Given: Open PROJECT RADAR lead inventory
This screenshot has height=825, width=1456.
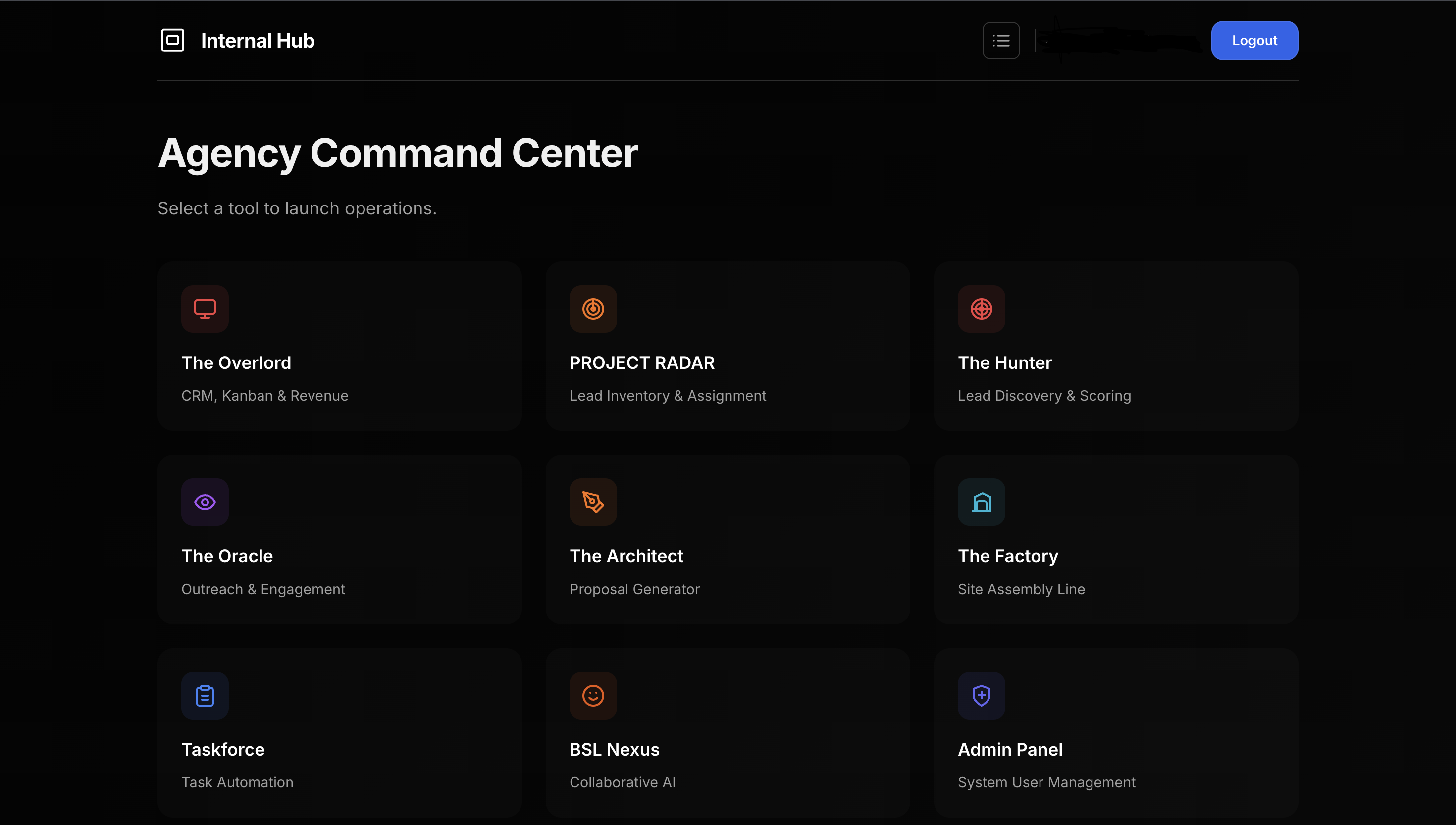Looking at the screenshot, I should click(727, 346).
